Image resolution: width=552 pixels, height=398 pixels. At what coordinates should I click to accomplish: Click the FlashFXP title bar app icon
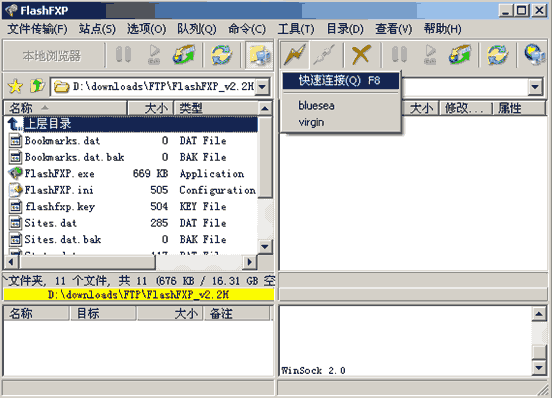(11, 10)
